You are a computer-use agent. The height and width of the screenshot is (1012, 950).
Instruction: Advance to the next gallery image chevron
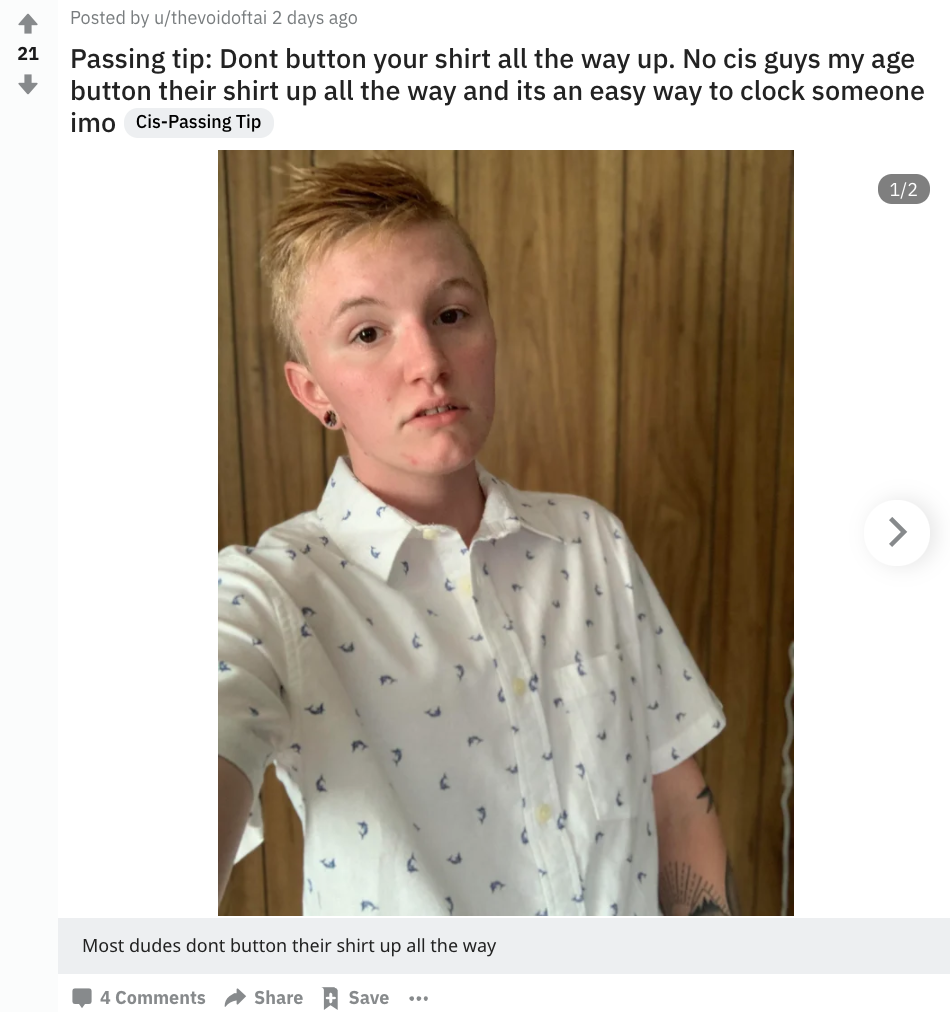click(x=896, y=532)
